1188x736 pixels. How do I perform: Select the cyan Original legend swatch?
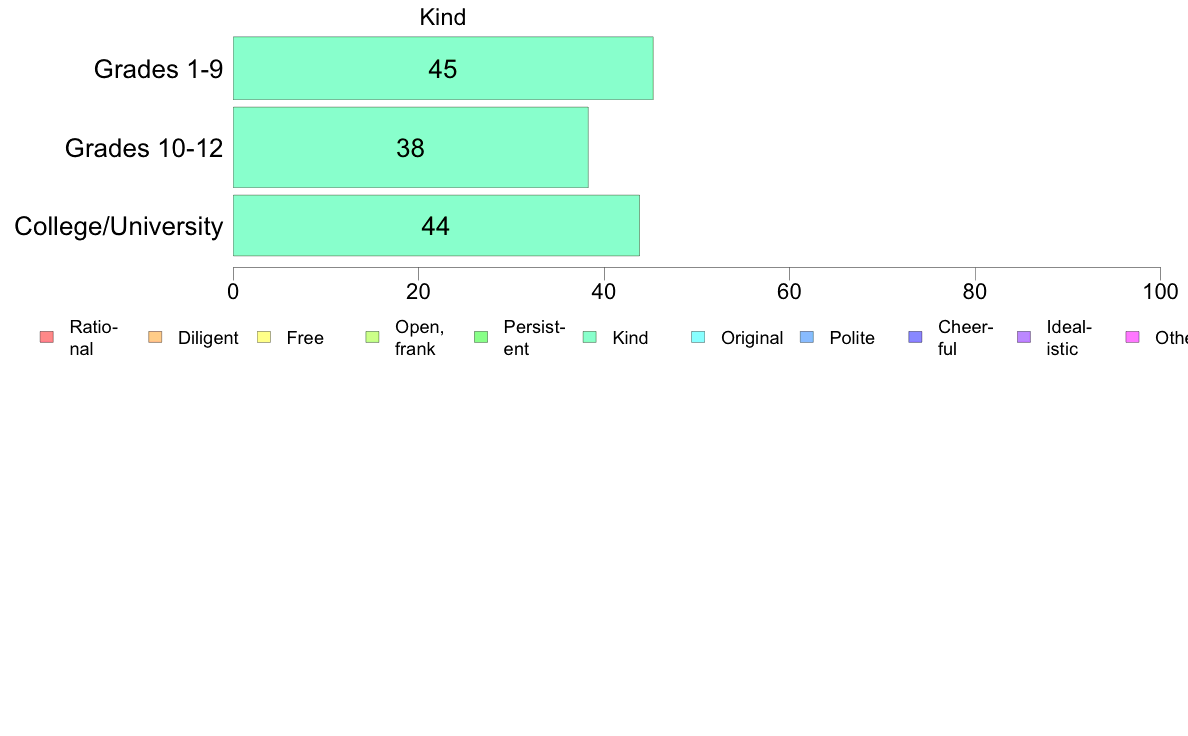pyautogui.click(x=699, y=337)
